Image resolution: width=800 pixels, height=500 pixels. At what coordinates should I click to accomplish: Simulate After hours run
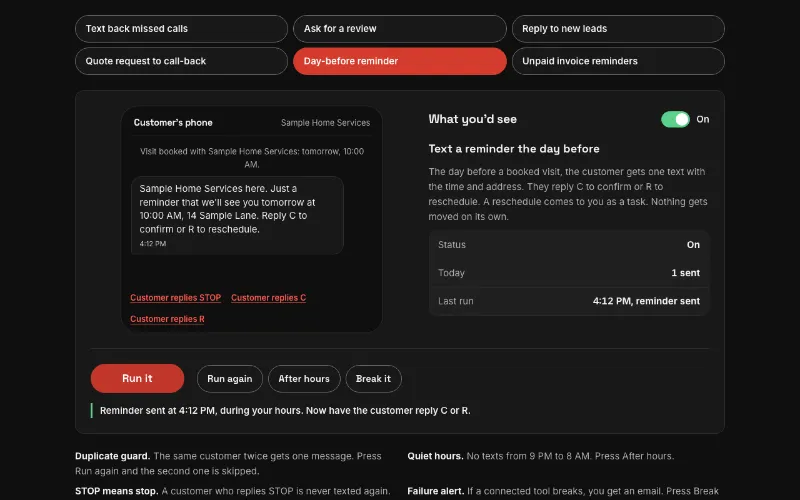[x=304, y=379]
